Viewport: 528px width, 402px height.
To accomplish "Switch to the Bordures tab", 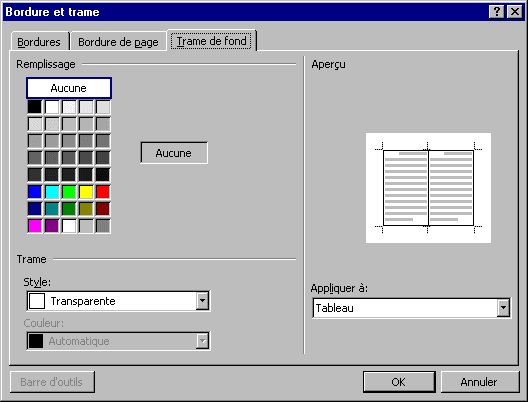I will point(39,42).
